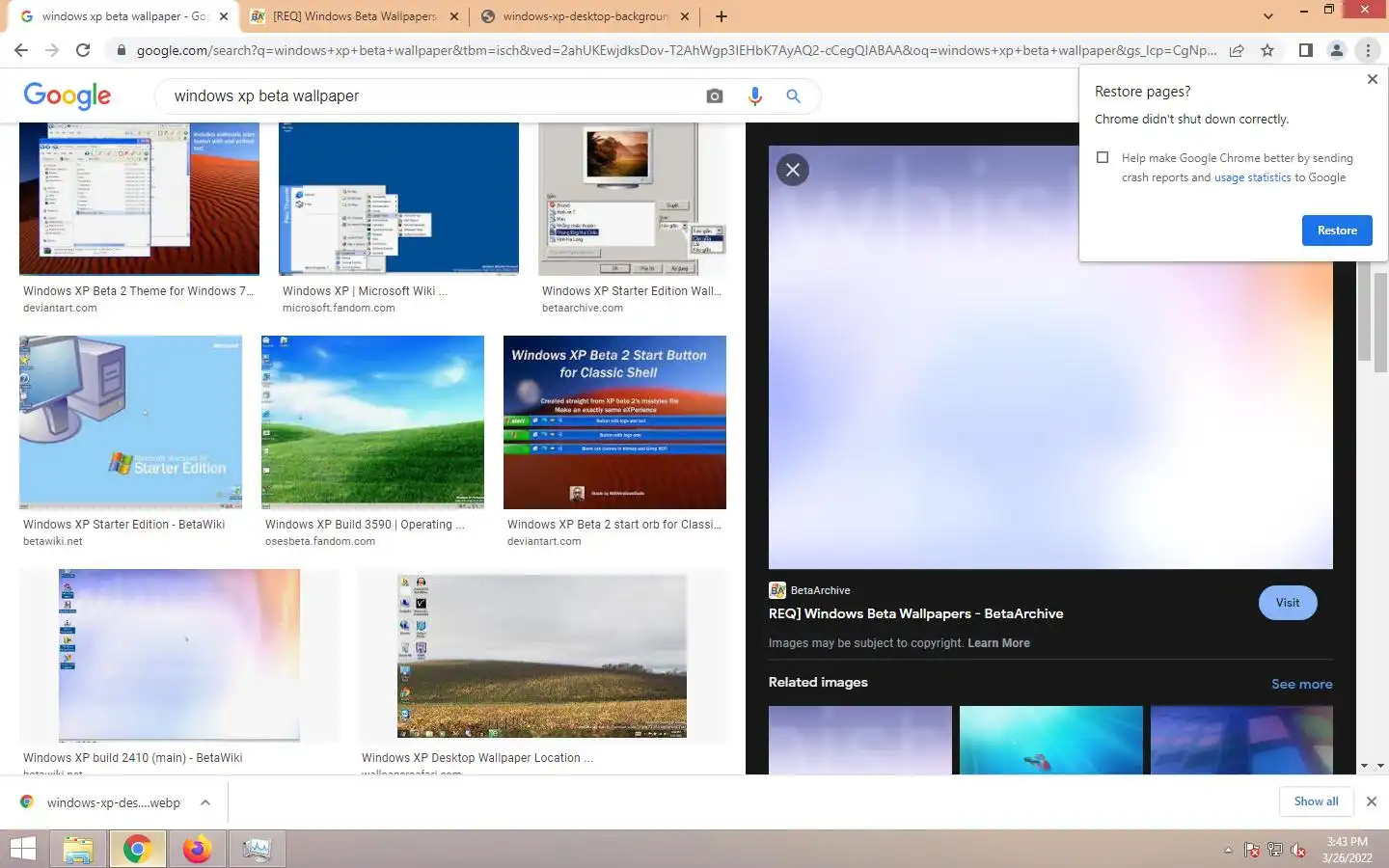Open See more related images

click(1301, 684)
